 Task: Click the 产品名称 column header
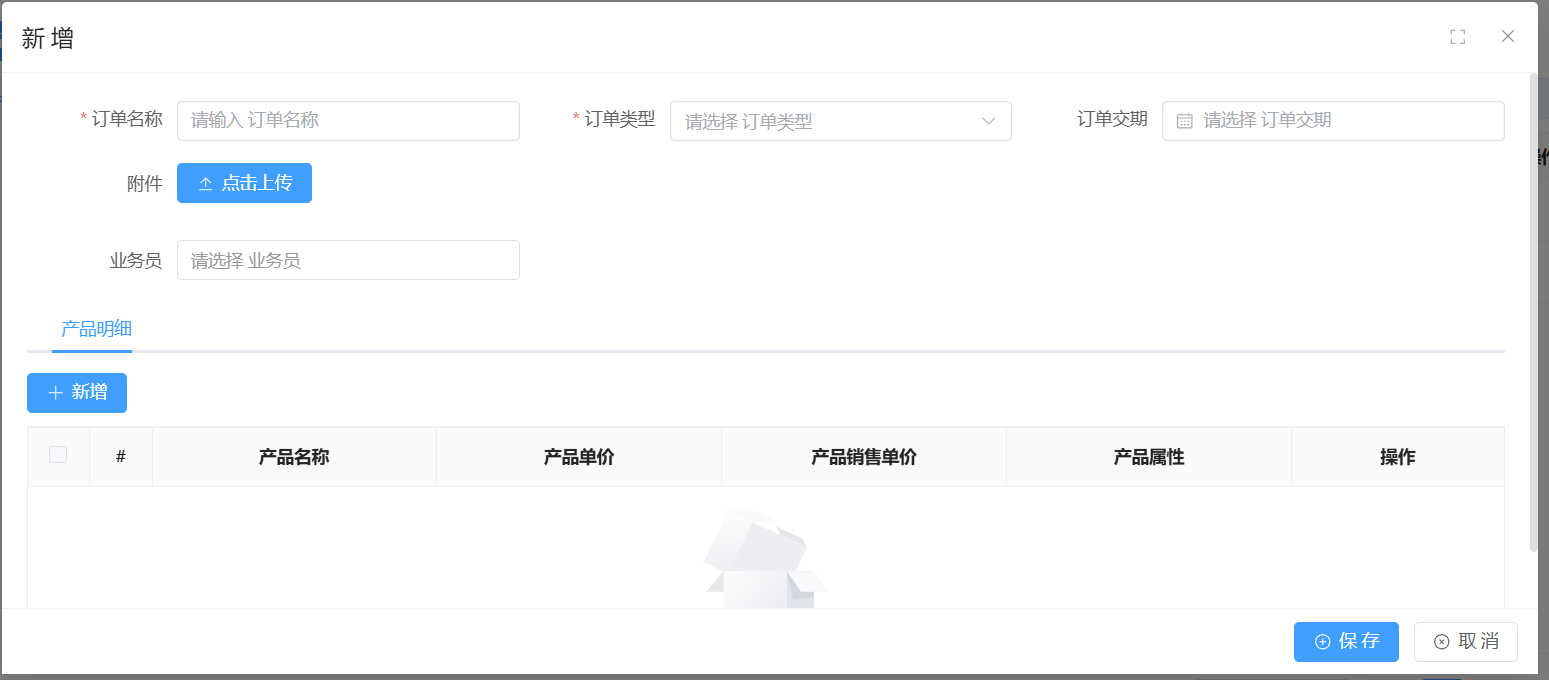pyautogui.click(x=294, y=457)
